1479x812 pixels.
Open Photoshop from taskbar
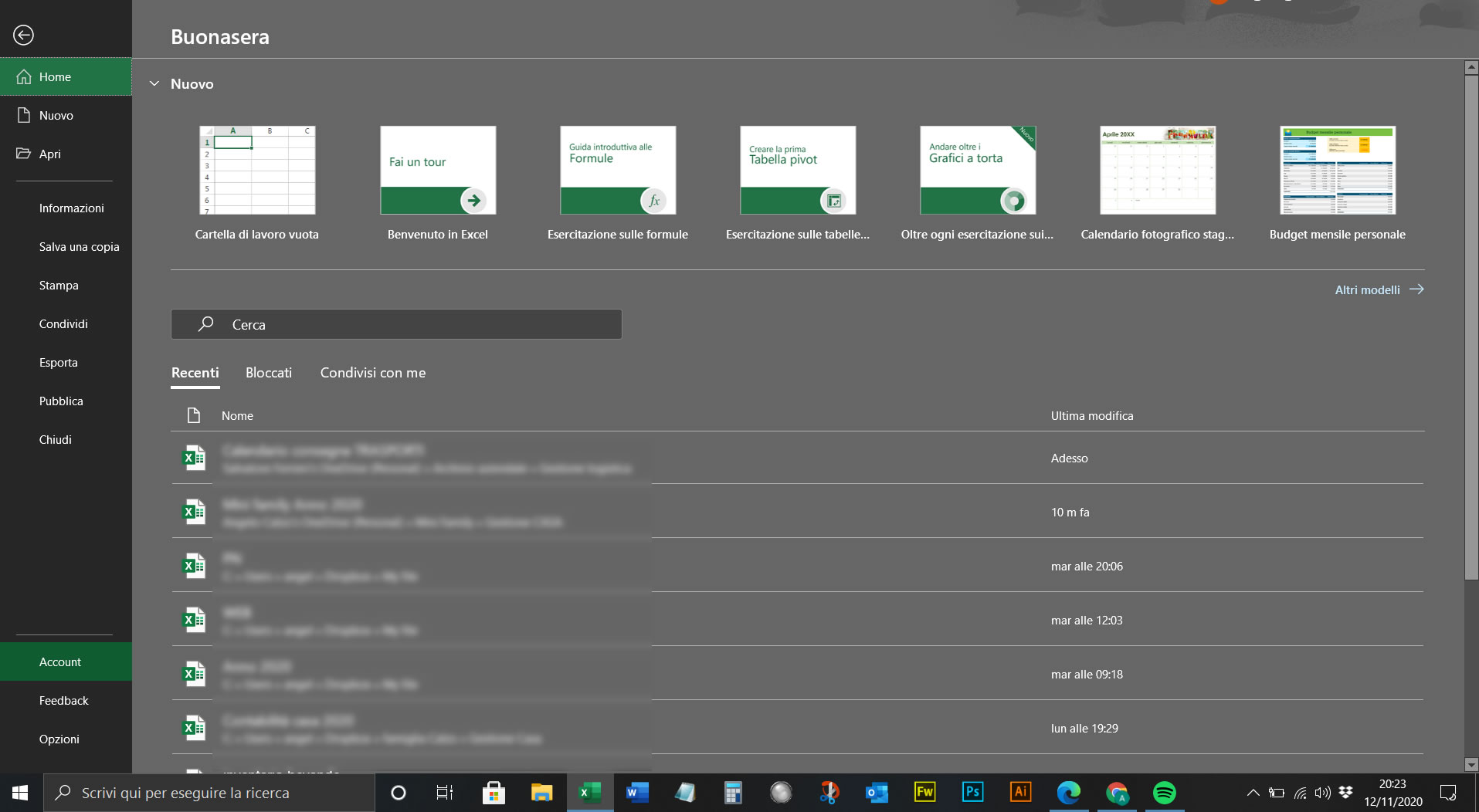972,793
